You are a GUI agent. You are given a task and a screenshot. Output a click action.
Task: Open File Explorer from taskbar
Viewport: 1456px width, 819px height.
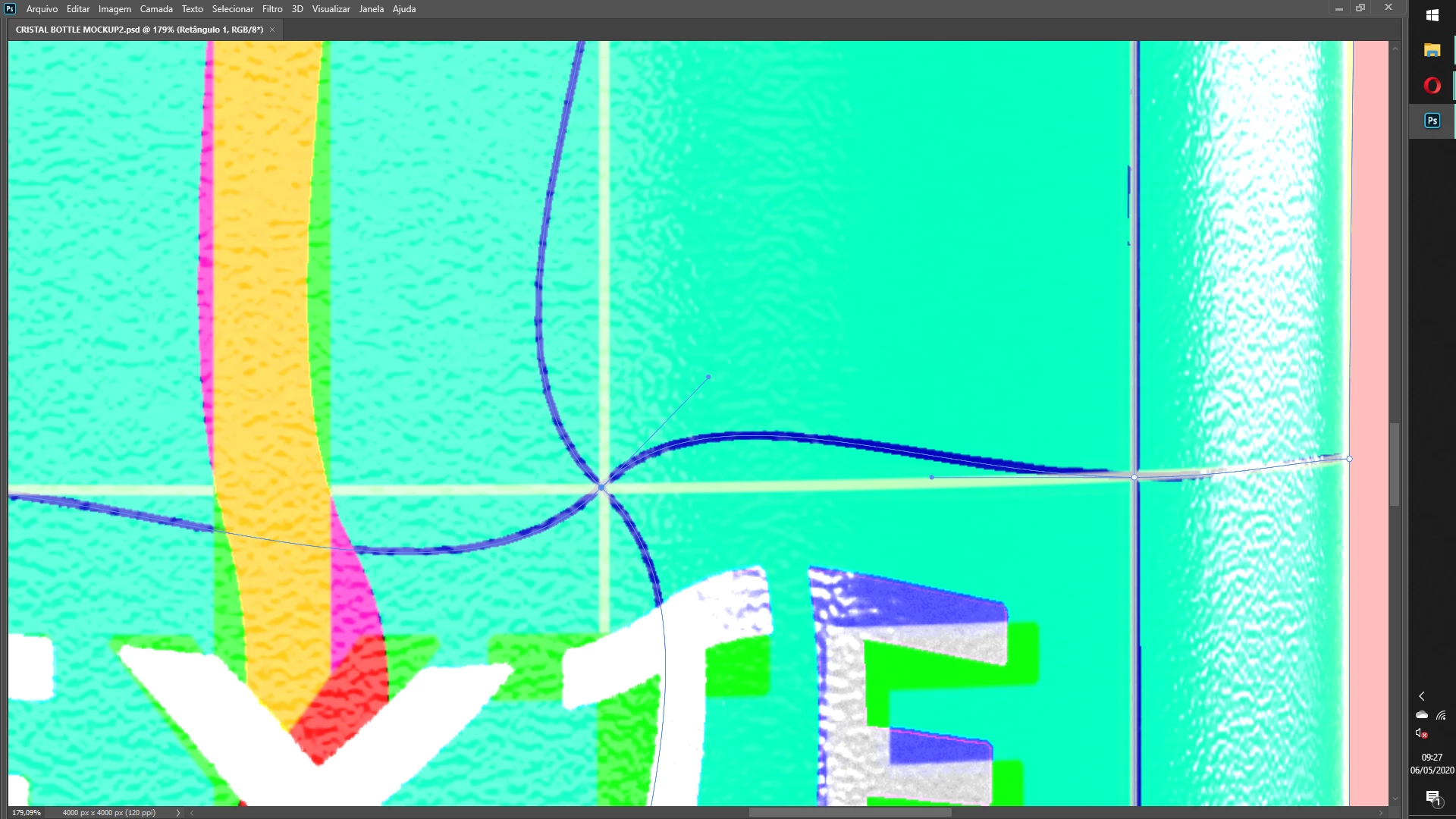click(x=1432, y=50)
